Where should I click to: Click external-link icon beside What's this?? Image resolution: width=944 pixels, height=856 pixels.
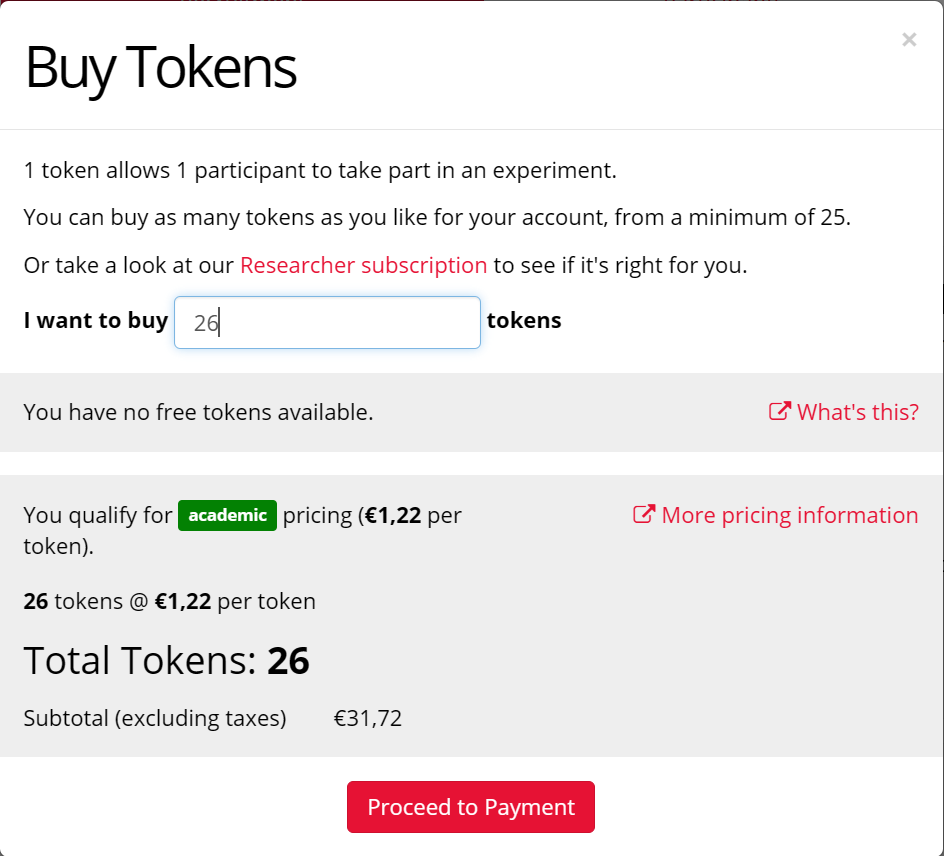[x=779, y=411]
